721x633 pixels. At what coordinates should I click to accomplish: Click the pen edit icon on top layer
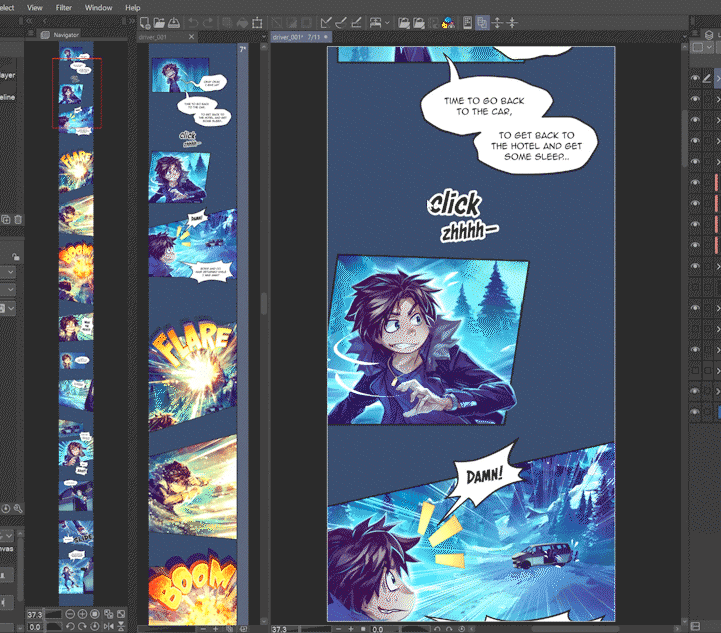coord(707,78)
